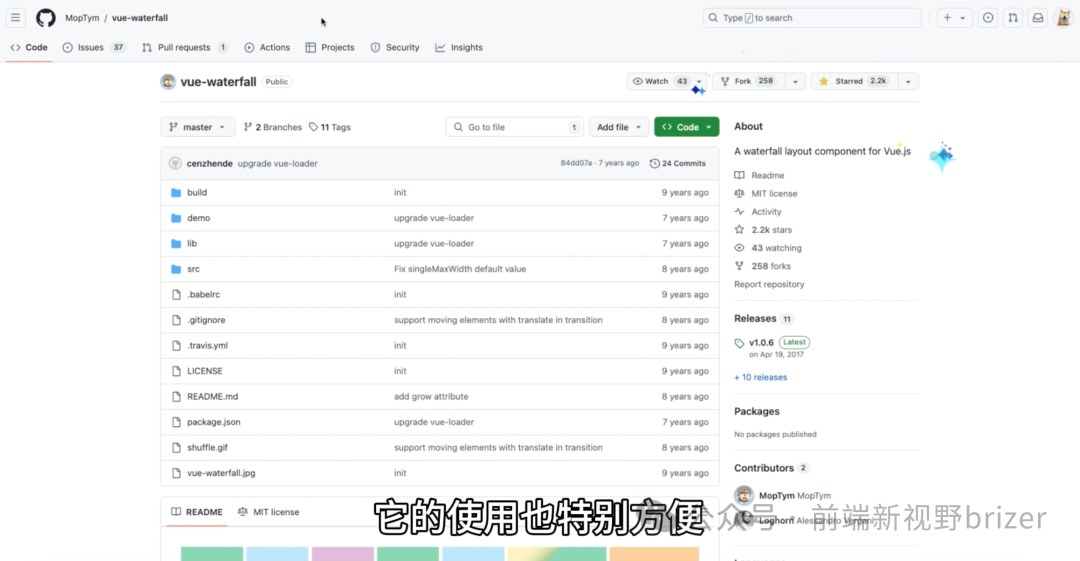The width and height of the screenshot is (1080, 561).
Task: Open Readme link in About sidebar
Action: click(x=759, y=175)
